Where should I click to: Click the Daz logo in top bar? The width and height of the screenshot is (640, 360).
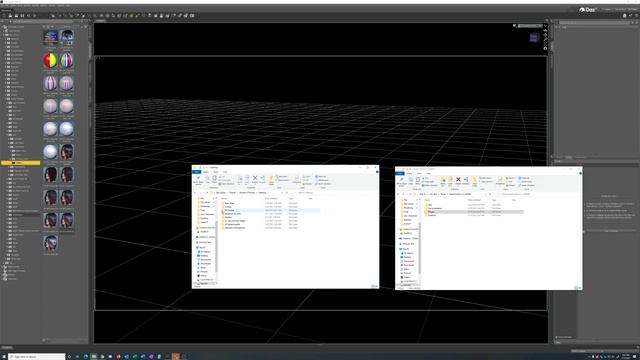click(x=588, y=9)
